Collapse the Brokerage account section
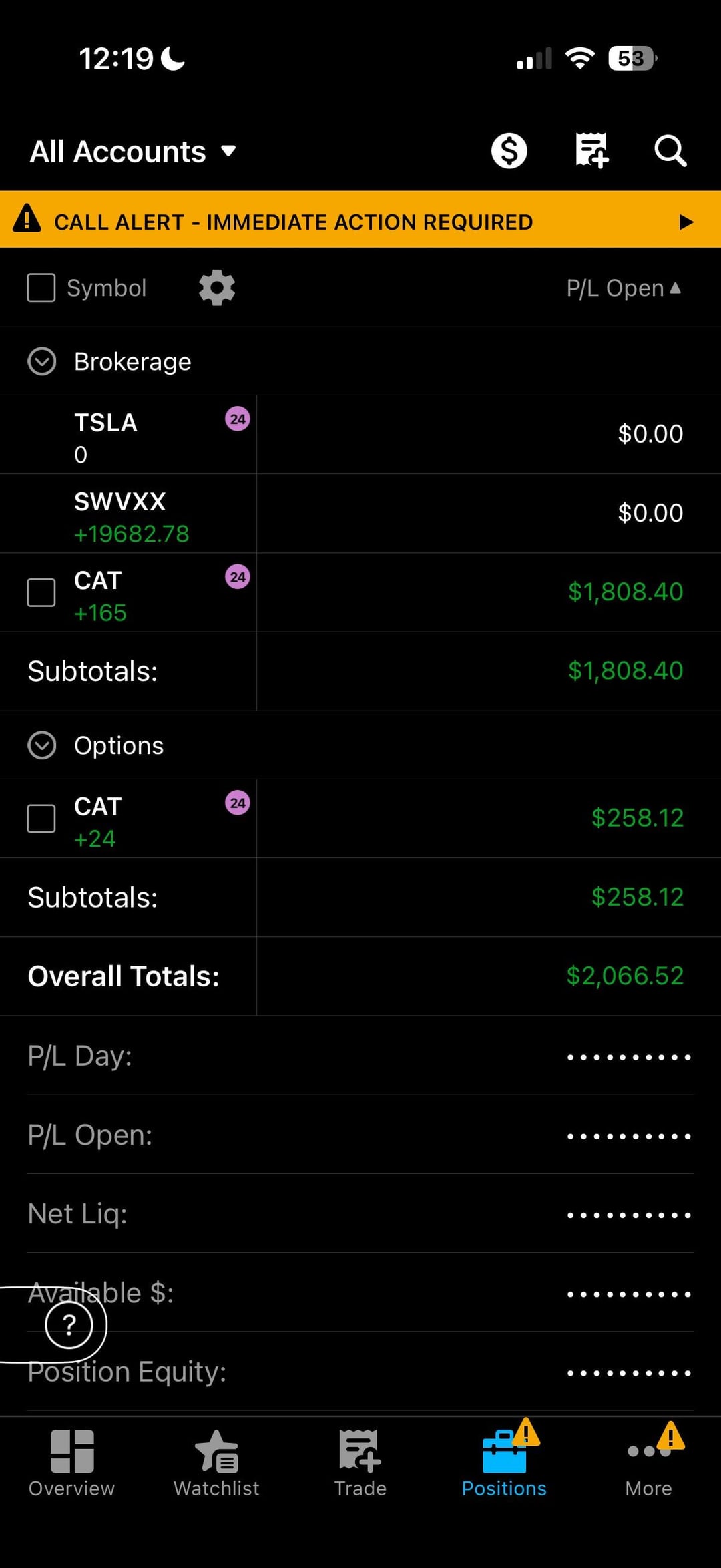 click(x=42, y=361)
